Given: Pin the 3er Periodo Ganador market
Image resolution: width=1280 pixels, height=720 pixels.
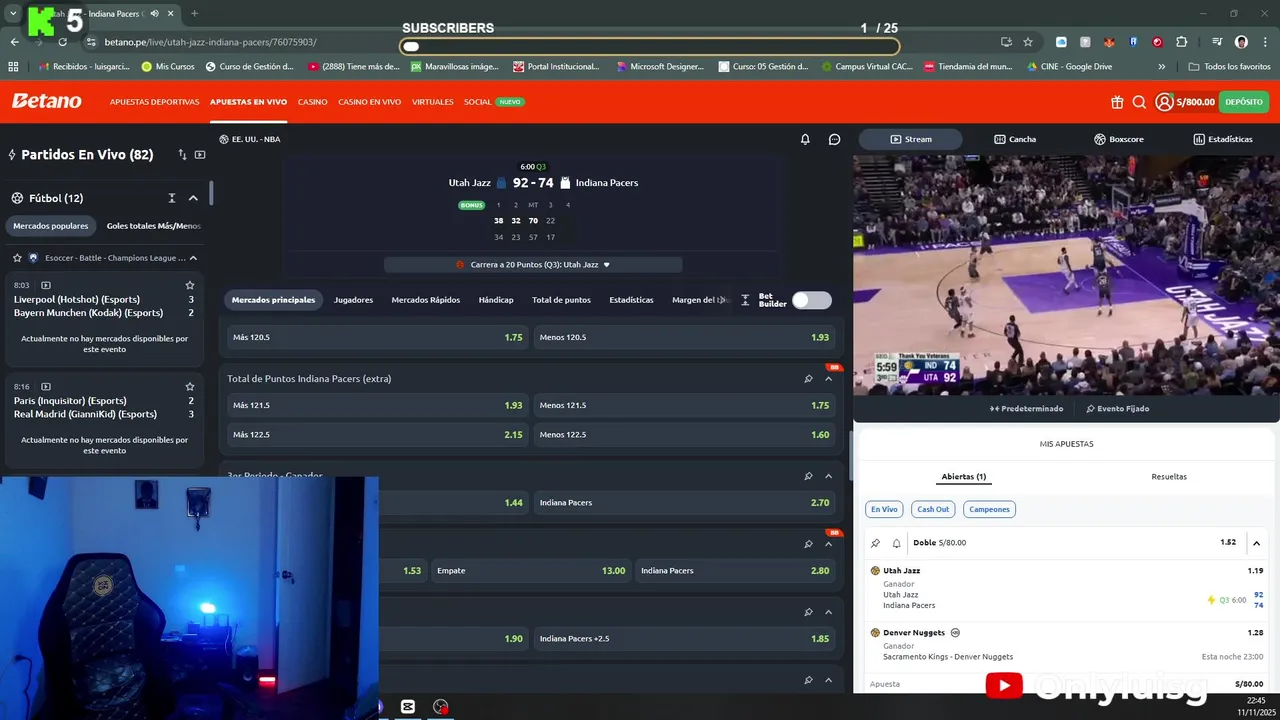Looking at the screenshot, I should tap(808, 476).
